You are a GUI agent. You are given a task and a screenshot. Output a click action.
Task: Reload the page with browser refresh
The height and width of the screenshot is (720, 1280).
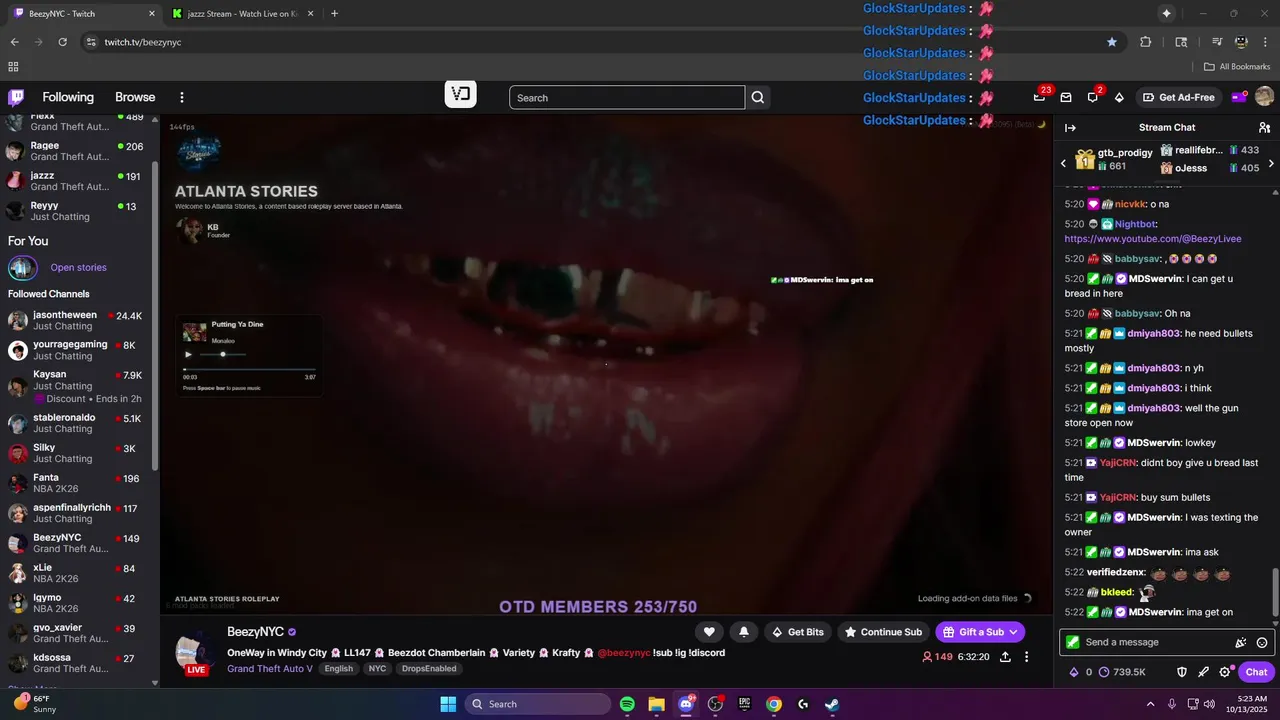pos(62,42)
